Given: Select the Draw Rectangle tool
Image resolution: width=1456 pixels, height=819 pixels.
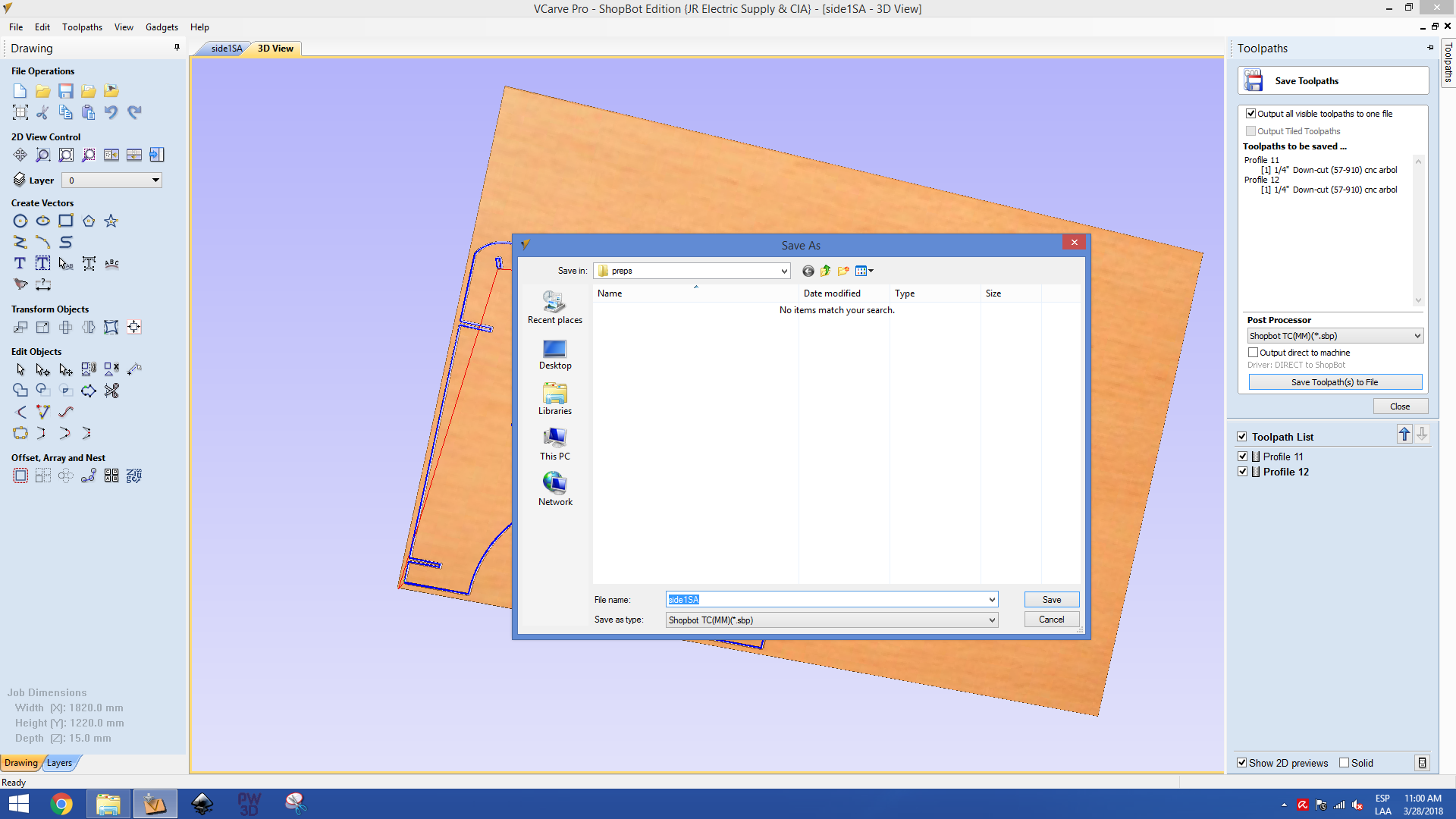Looking at the screenshot, I should click(65, 221).
